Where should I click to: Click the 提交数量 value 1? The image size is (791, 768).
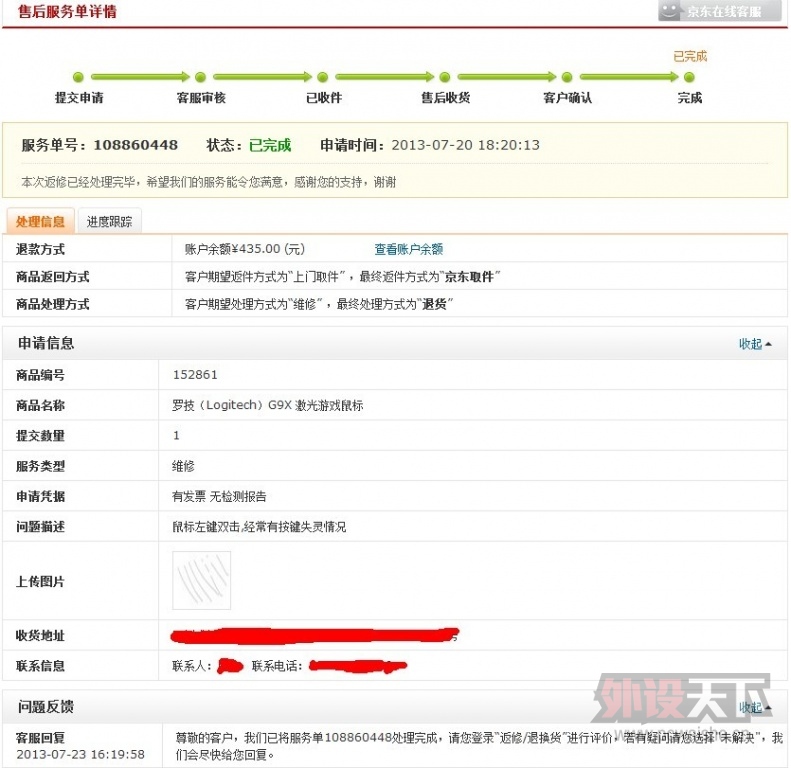tap(176, 435)
